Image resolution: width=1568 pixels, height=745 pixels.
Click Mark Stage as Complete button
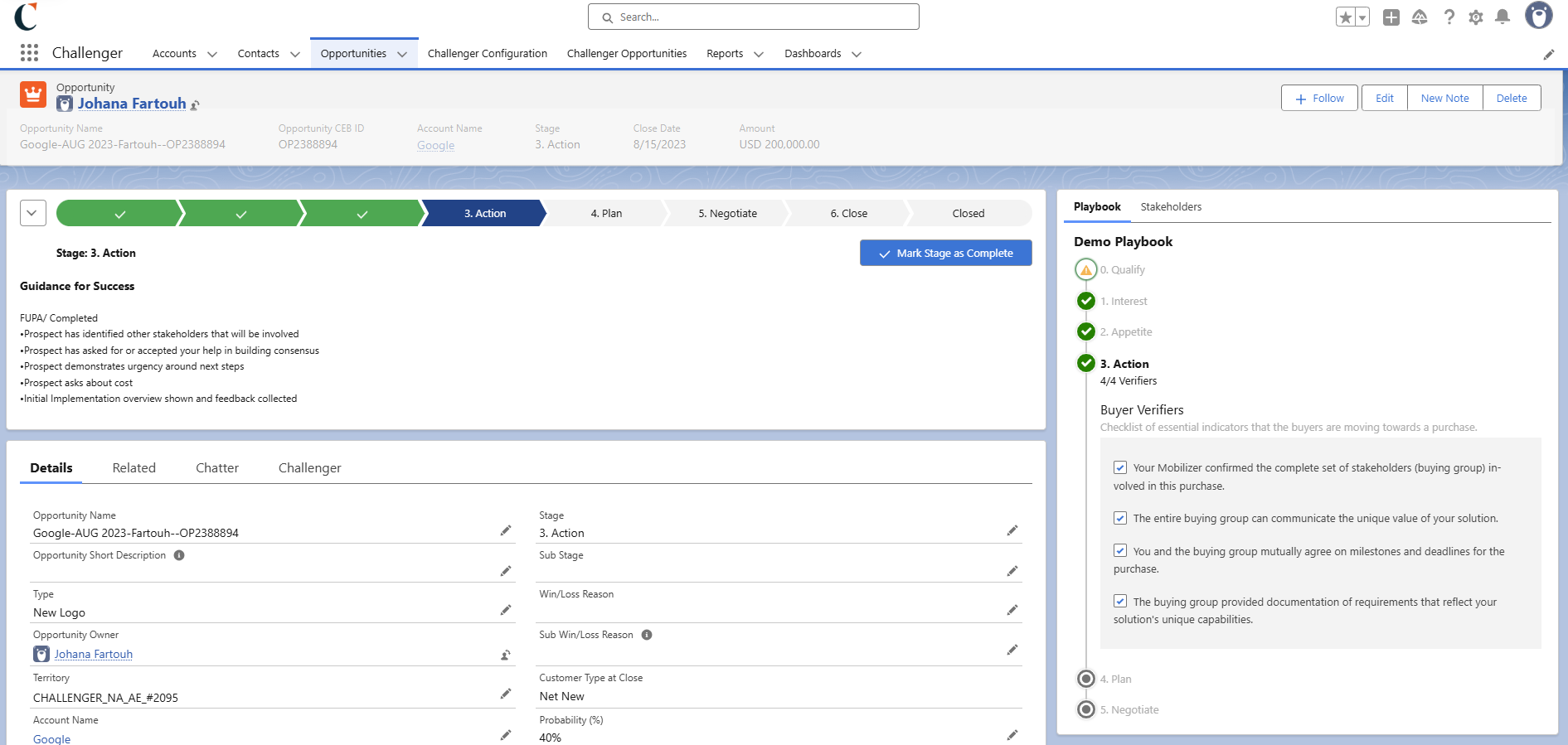946,253
